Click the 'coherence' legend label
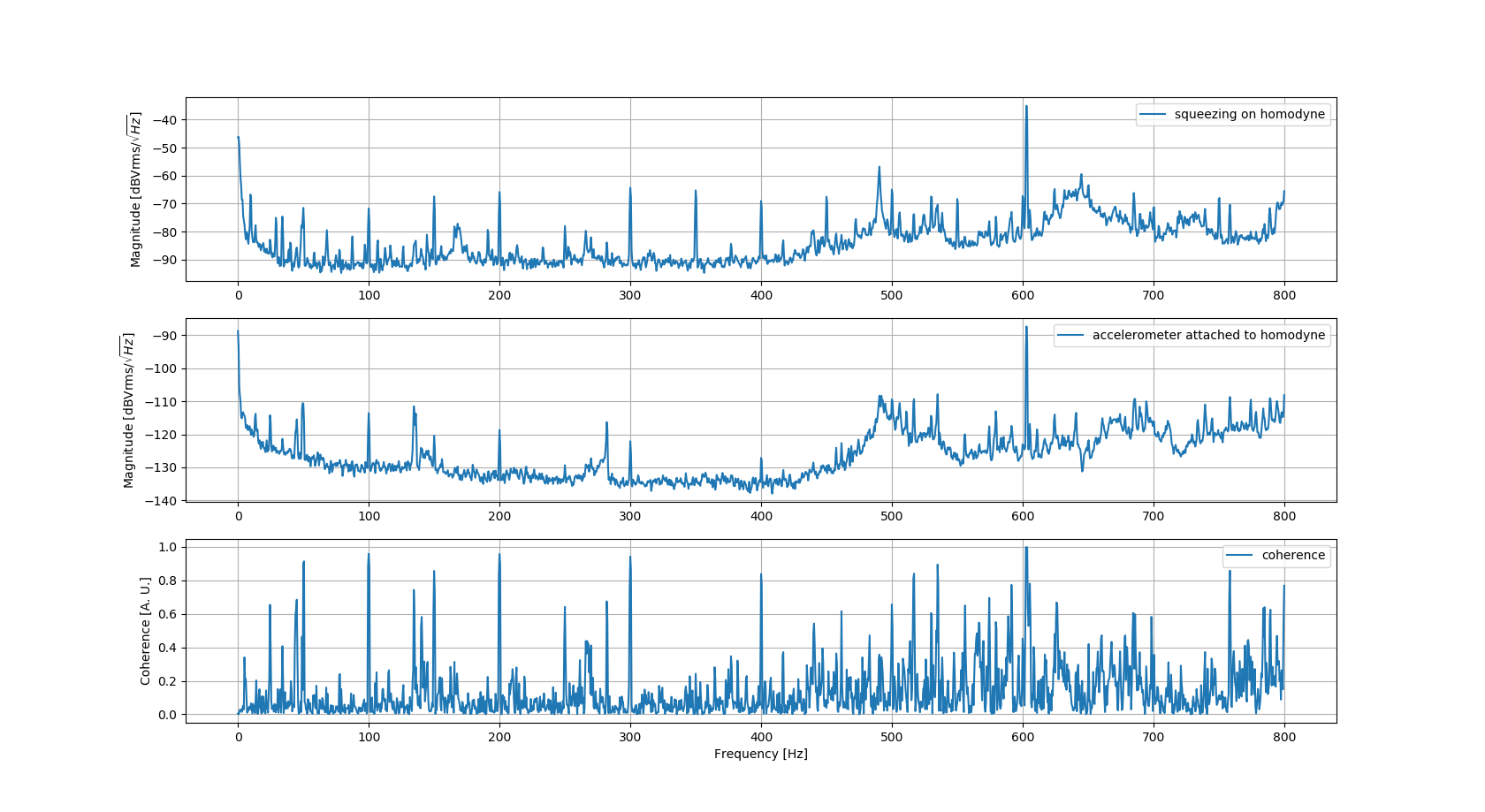The height and width of the screenshot is (812, 1485). click(x=1293, y=555)
